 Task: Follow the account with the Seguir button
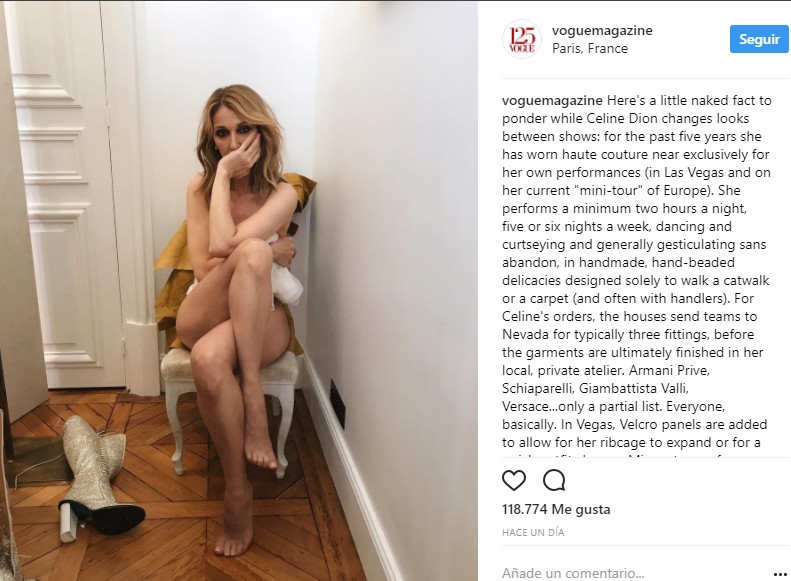click(759, 39)
